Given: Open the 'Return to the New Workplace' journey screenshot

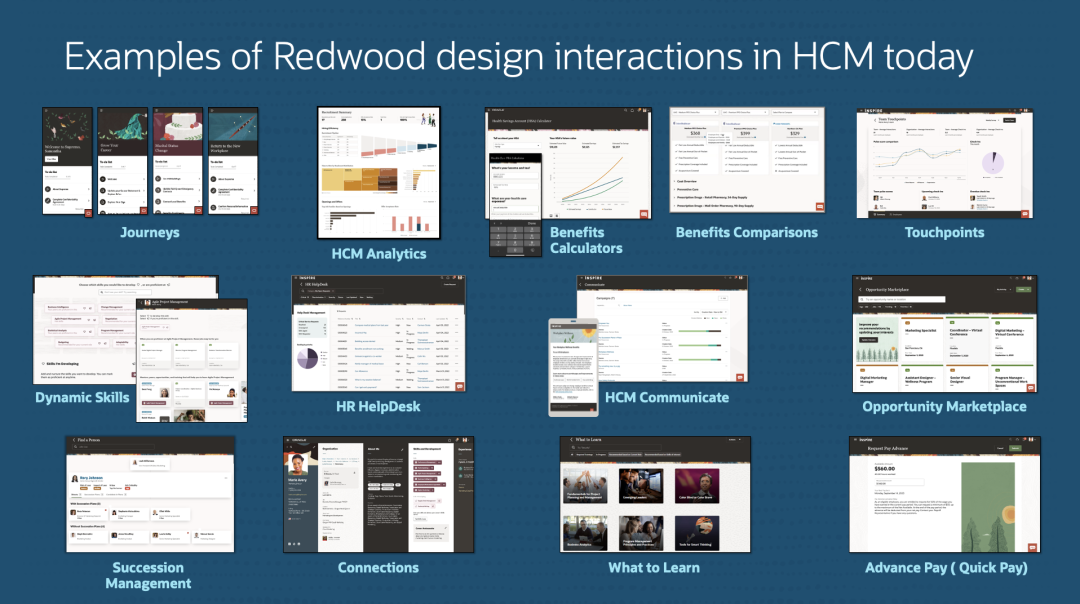Looking at the screenshot, I should [233, 160].
